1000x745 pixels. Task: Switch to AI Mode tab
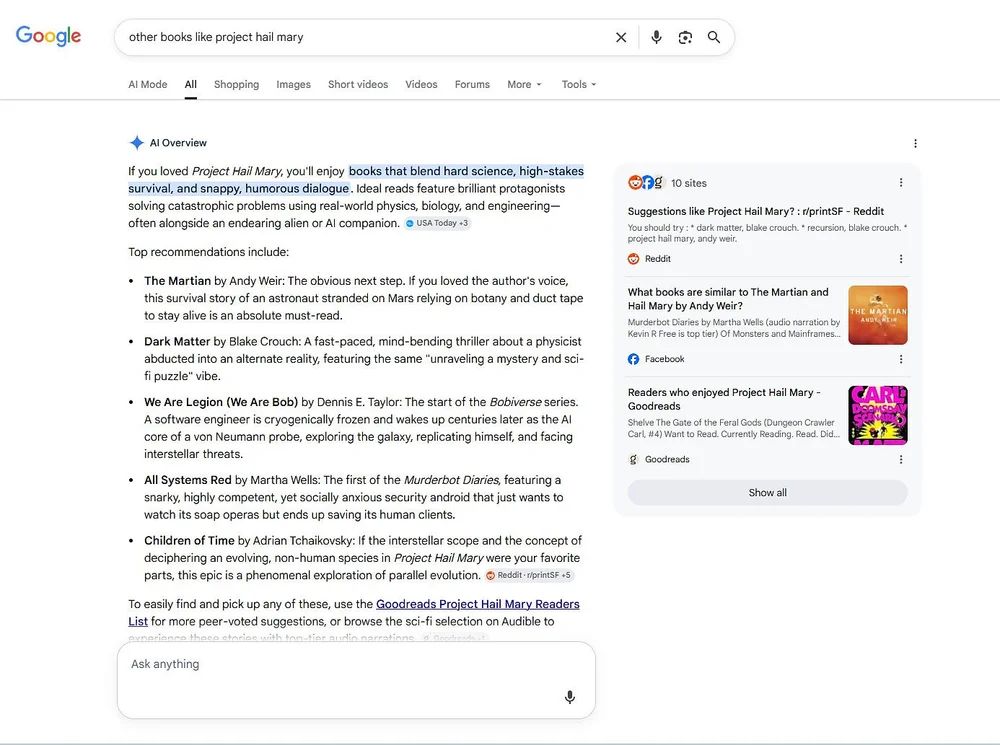click(x=147, y=84)
